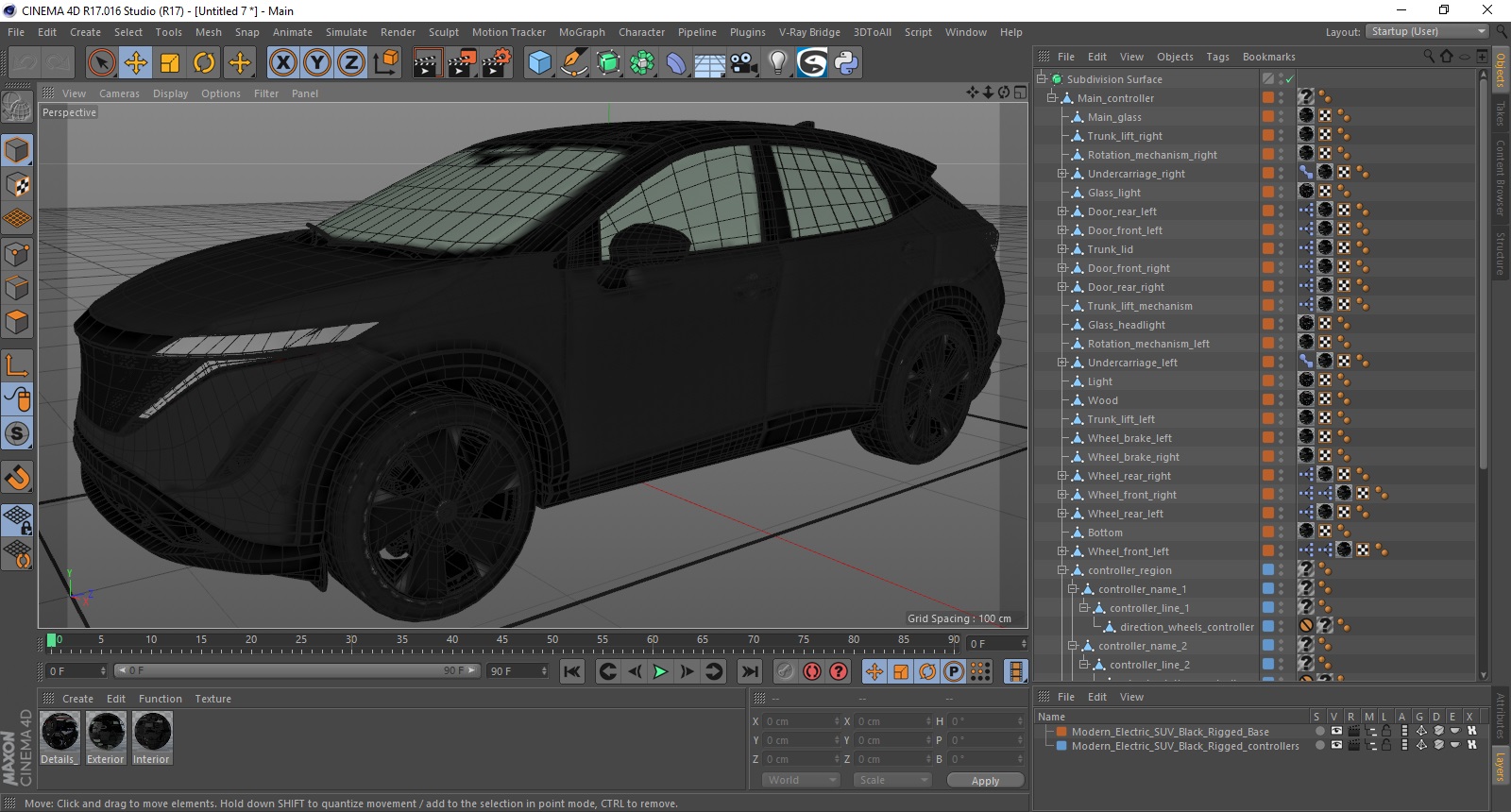Add a Camera object
1511x812 pixels.
pos(744,63)
